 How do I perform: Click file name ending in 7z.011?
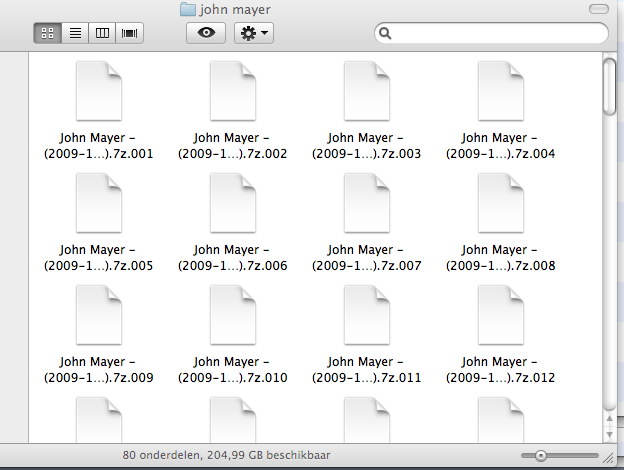[x=367, y=369]
